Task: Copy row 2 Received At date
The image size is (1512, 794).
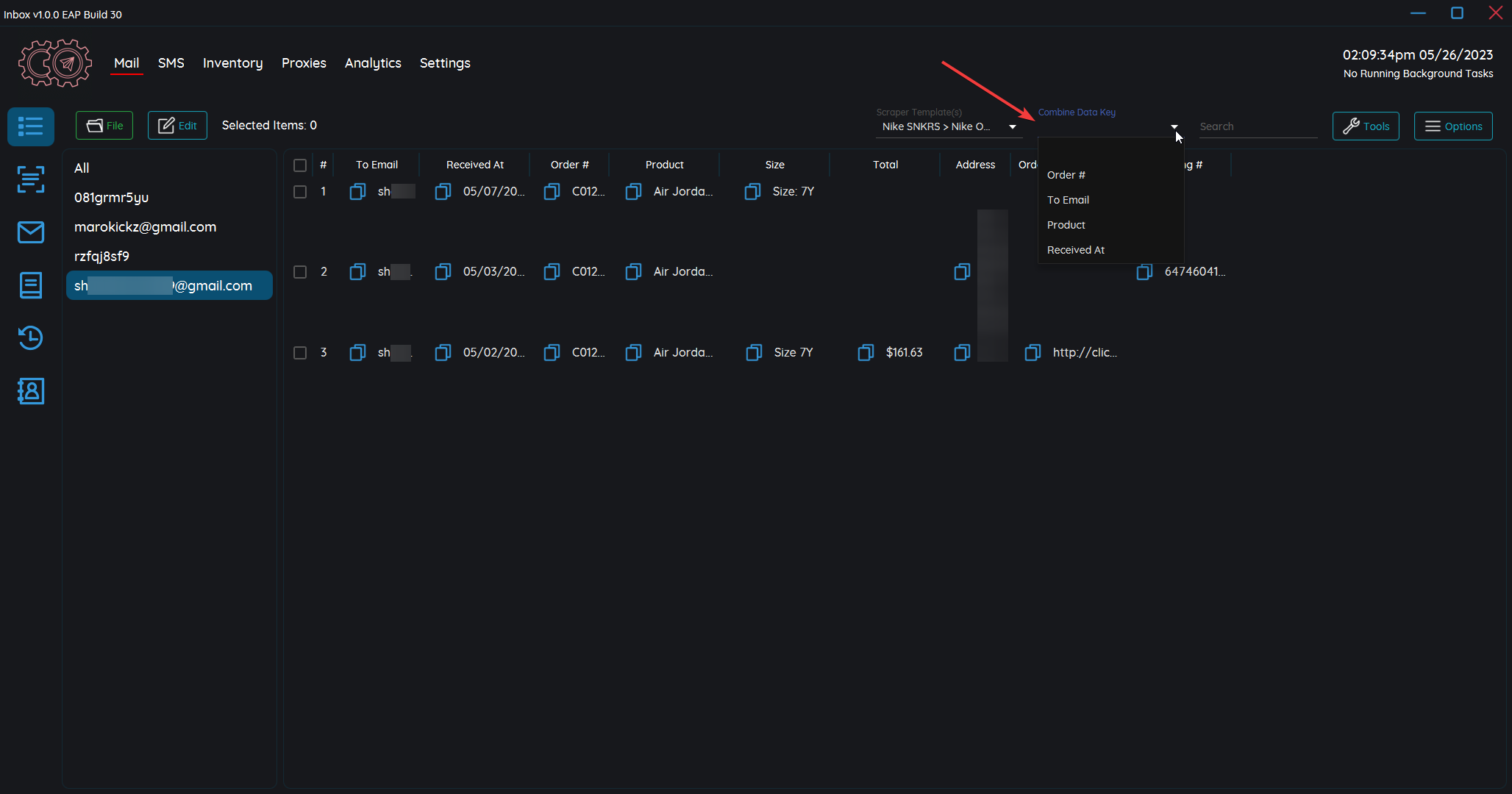Action: [x=443, y=272]
